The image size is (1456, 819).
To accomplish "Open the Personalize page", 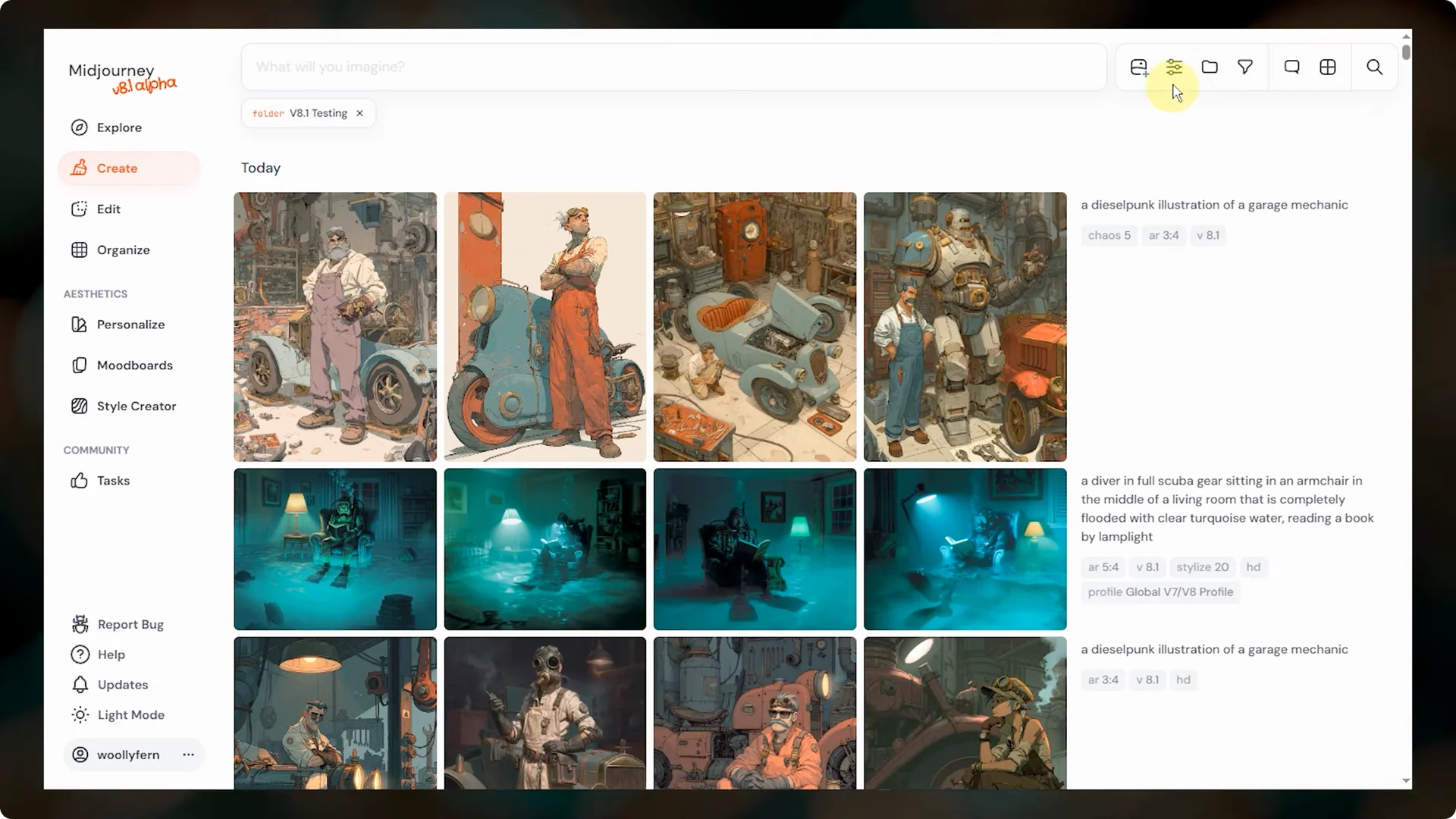I will (x=130, y=324).
